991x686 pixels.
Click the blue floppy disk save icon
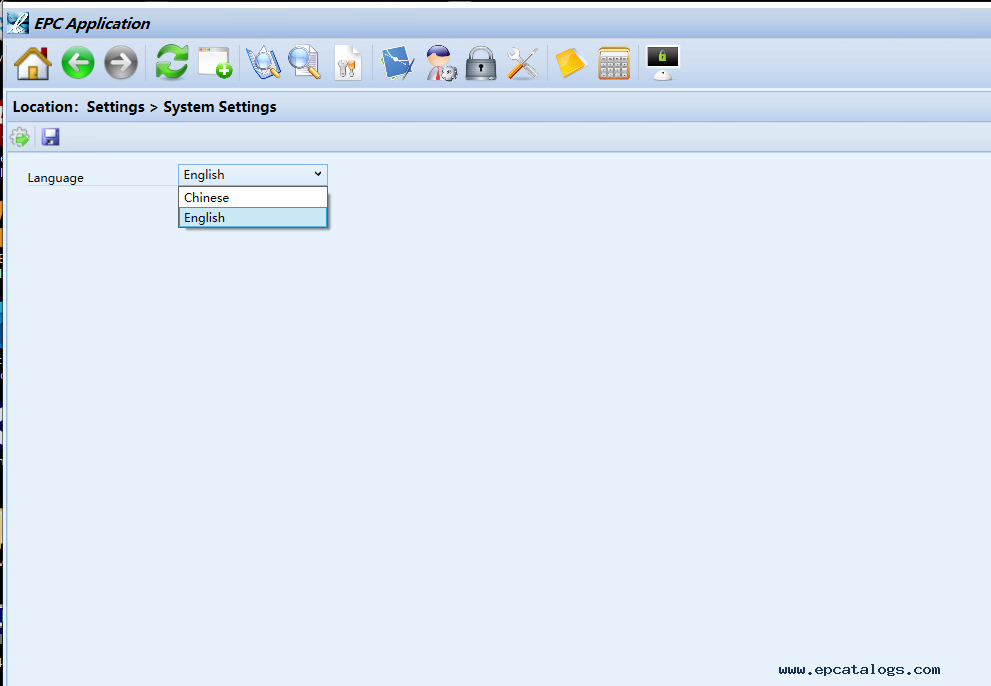(x=51, y=137)
